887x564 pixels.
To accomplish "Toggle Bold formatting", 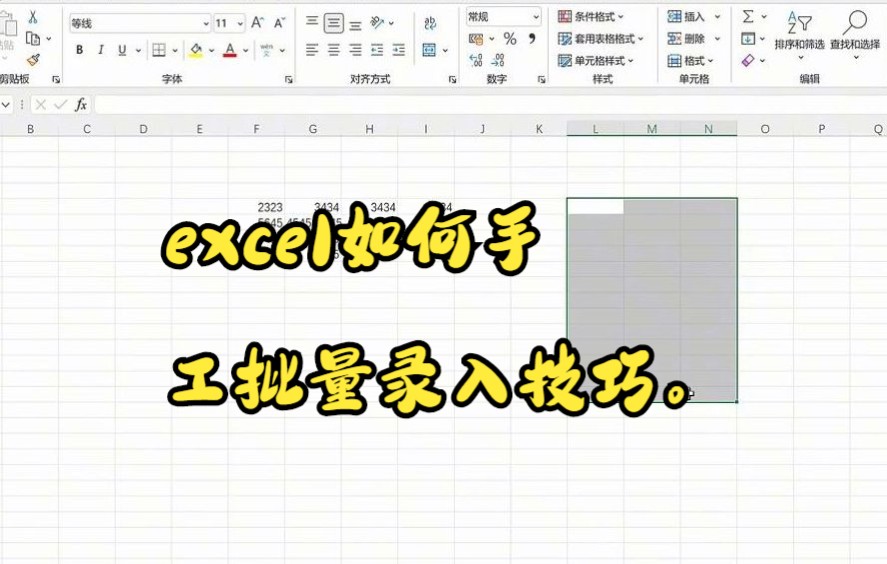I will click(x=79, y=50).
